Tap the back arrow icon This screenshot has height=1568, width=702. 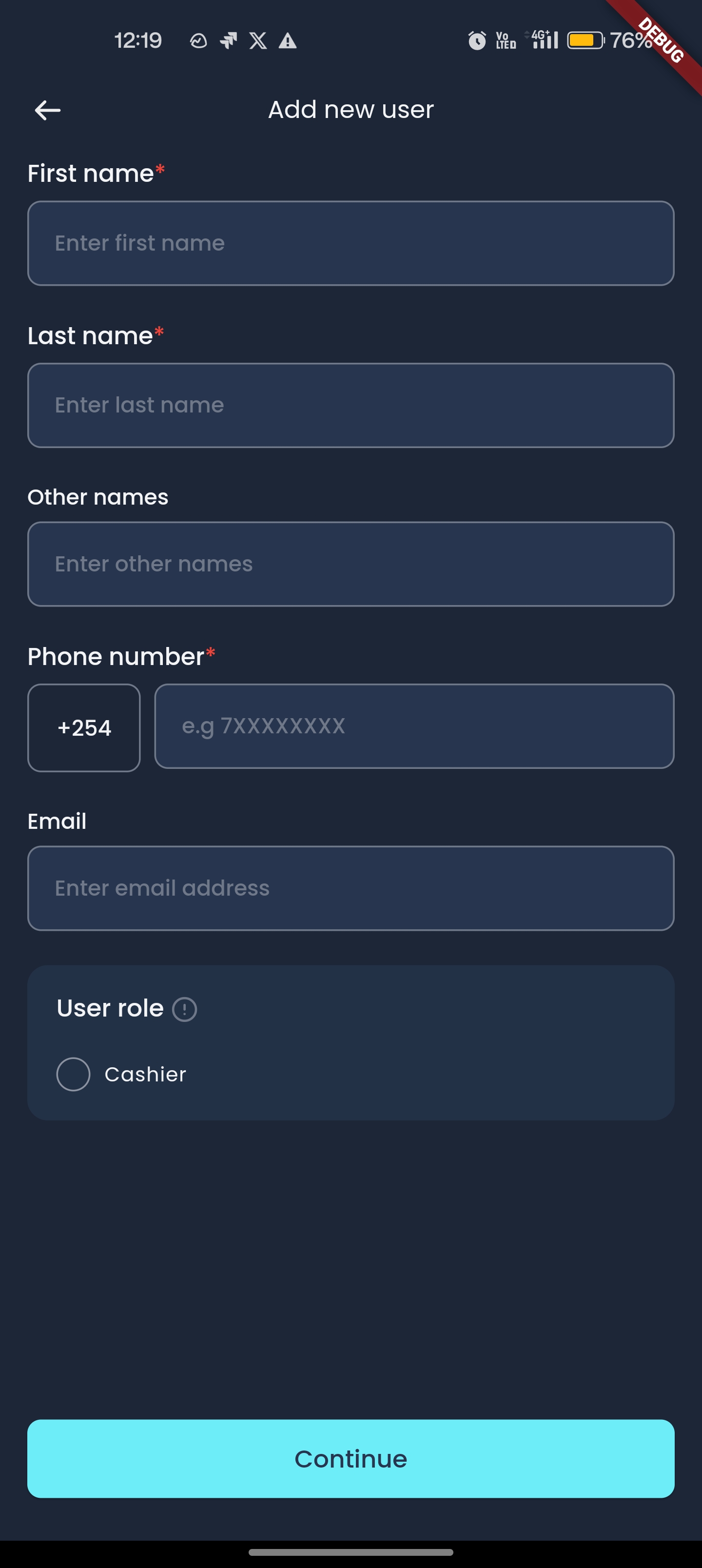[x=47, y=110]
